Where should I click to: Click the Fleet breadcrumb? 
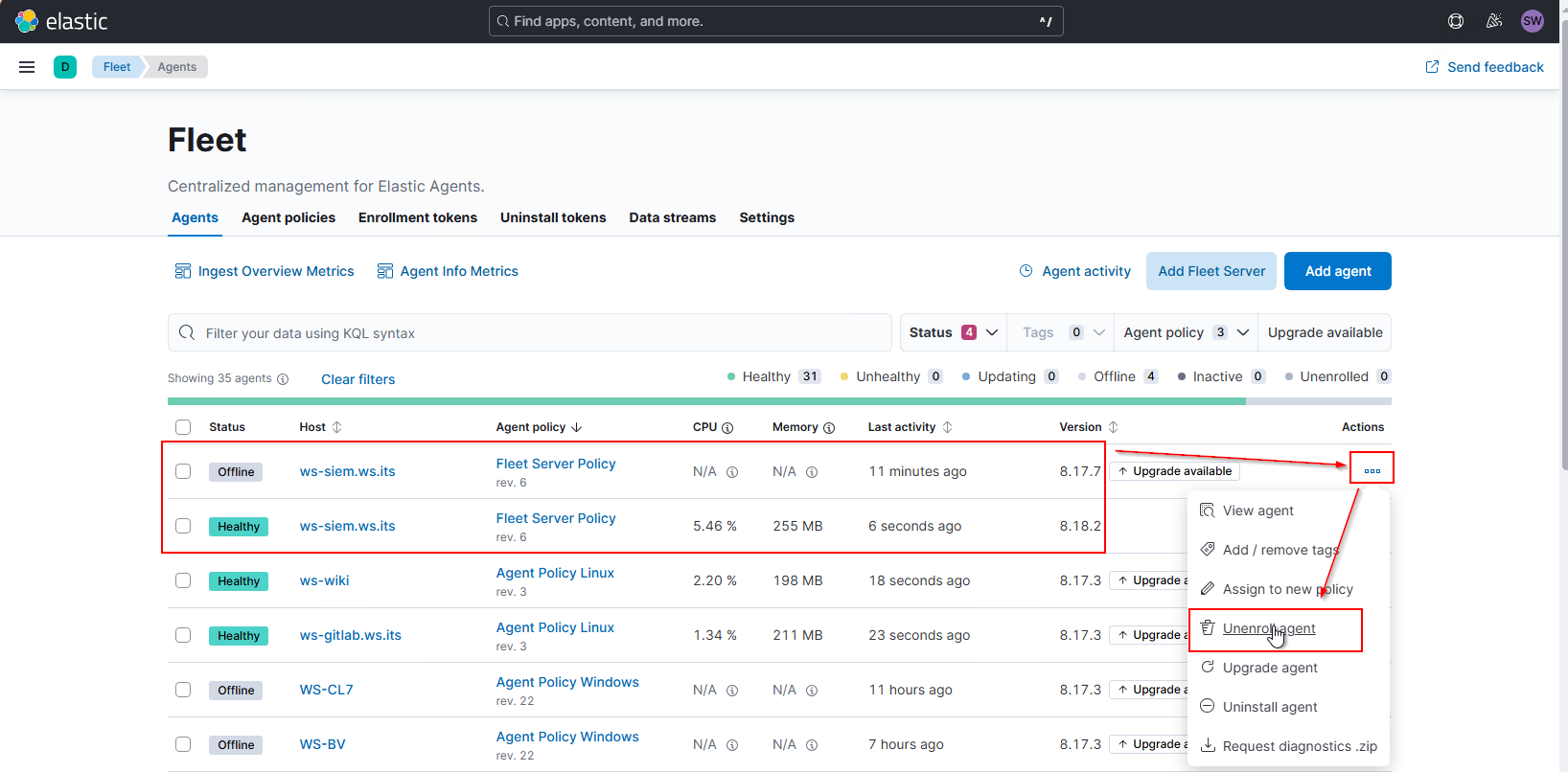[x=117, y=67]
